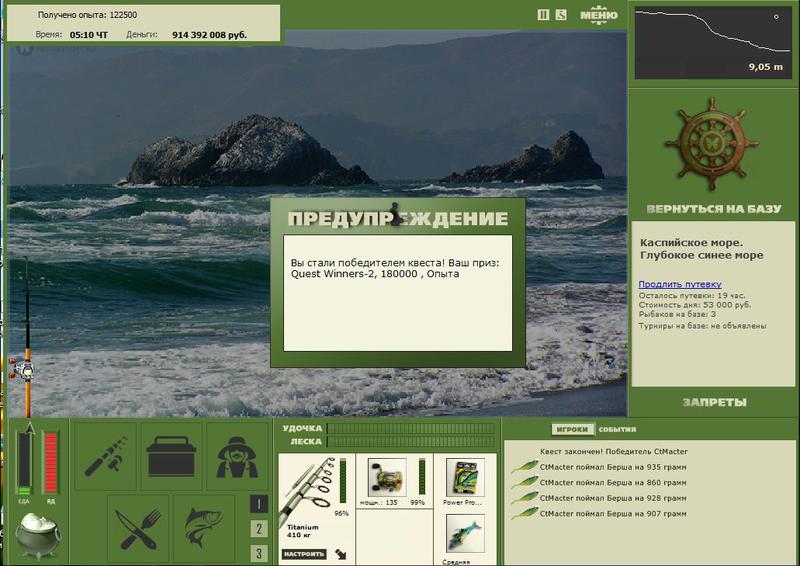Click the Предупреждение dialog message box
The width and height of the screenshot is (800, 566).
[x=397, y=293]
